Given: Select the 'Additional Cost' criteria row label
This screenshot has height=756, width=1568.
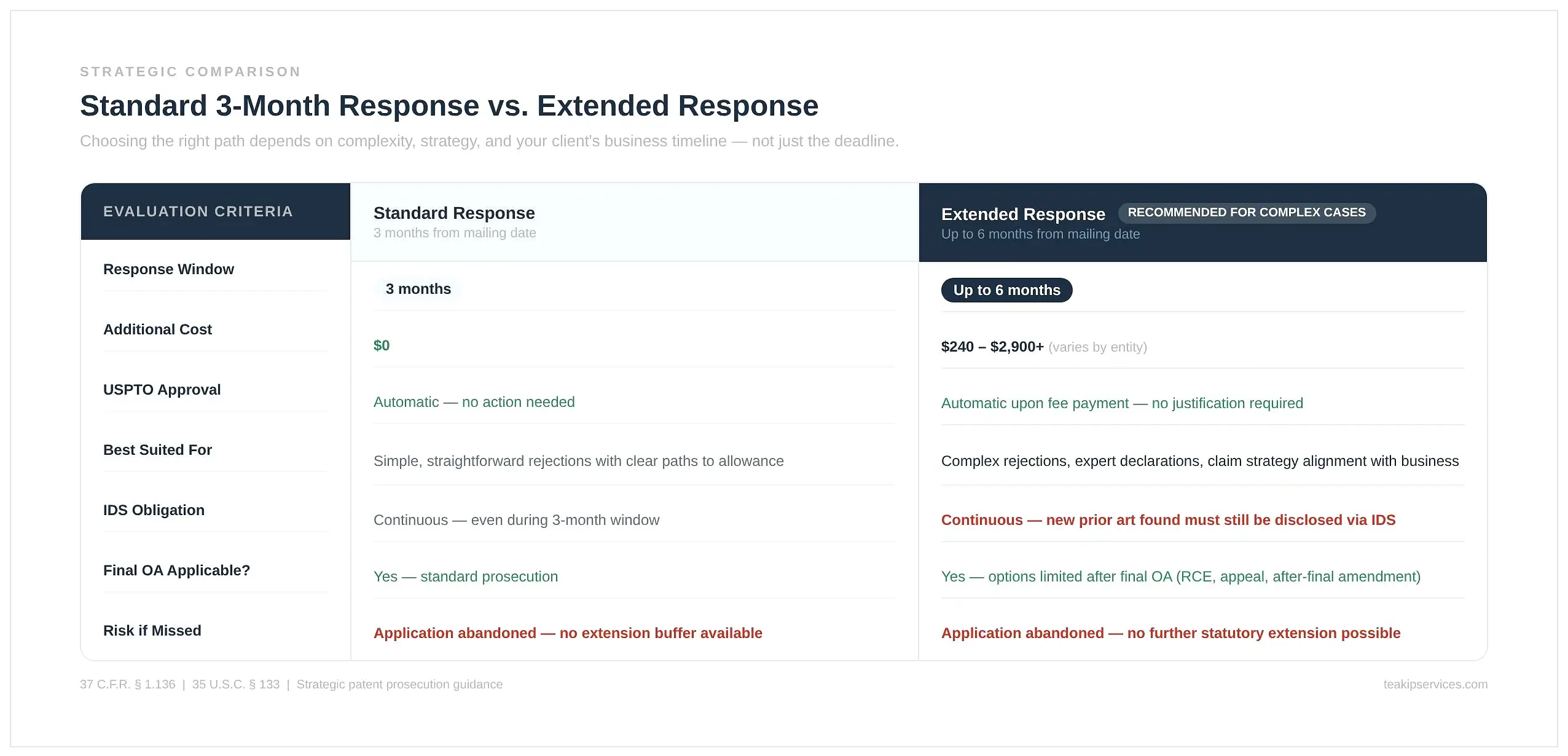Looking at the screenshot, I should [157, 329].
